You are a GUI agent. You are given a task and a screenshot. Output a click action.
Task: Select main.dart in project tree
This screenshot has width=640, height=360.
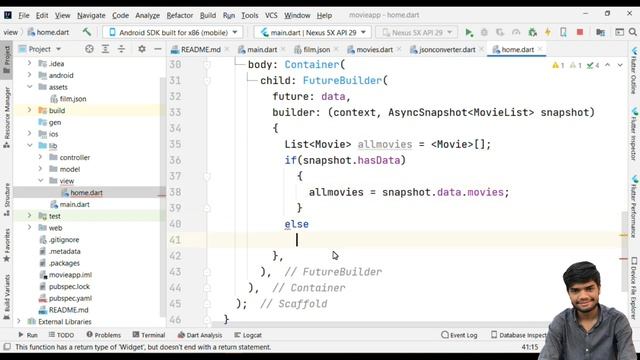click(74, 204)
